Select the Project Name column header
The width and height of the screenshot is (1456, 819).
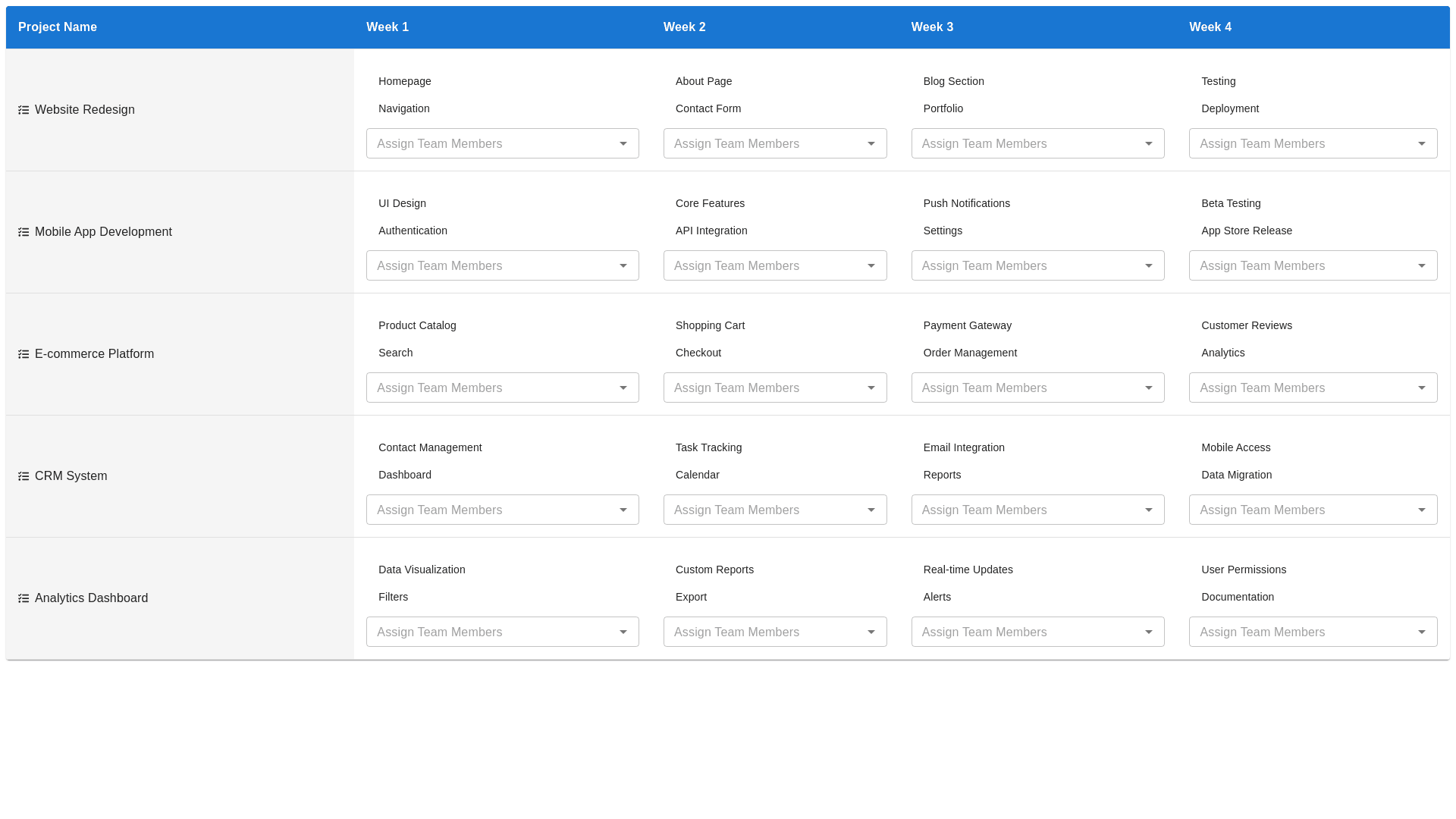[x=58, y=27]
